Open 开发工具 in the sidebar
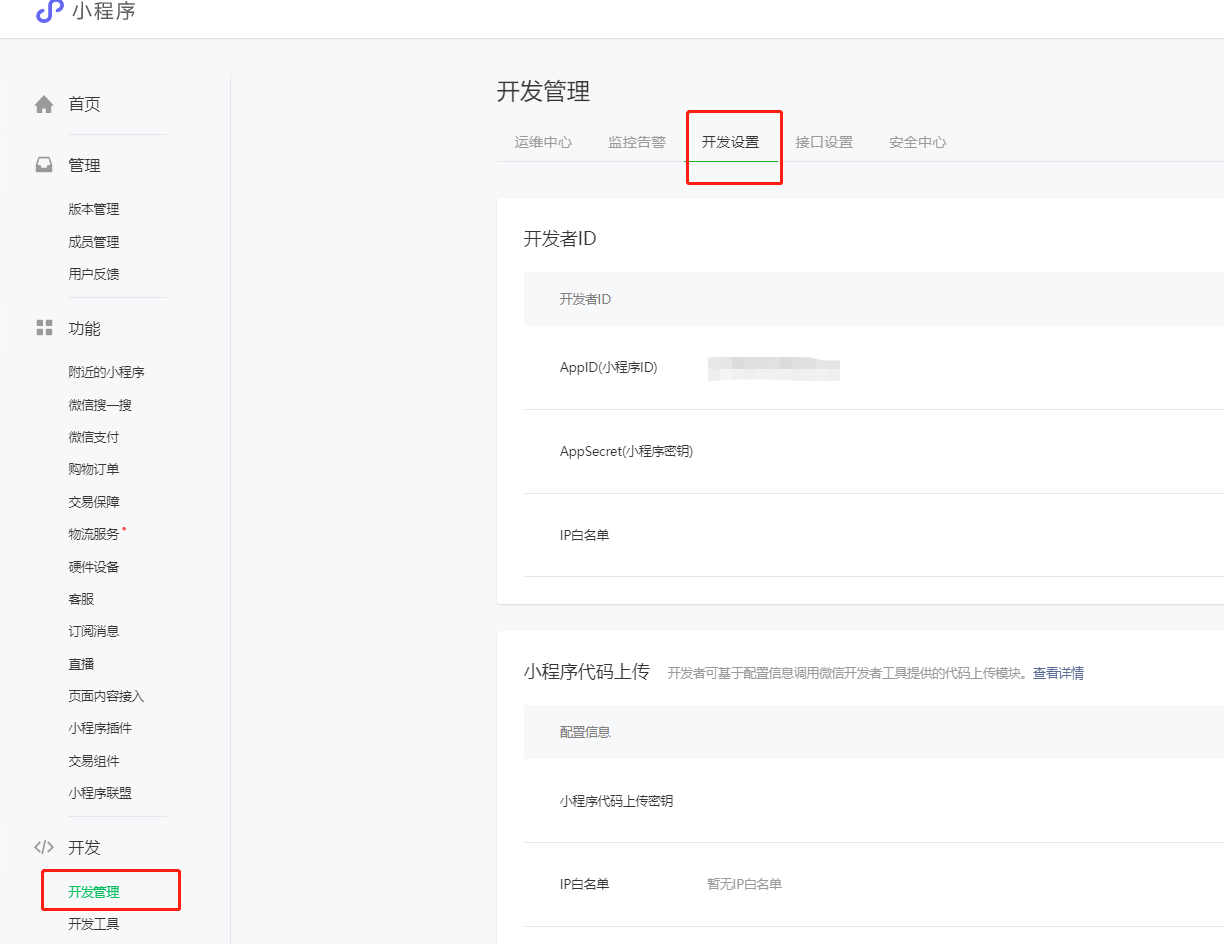This screenshot has height=944, width=1224. 94,924
